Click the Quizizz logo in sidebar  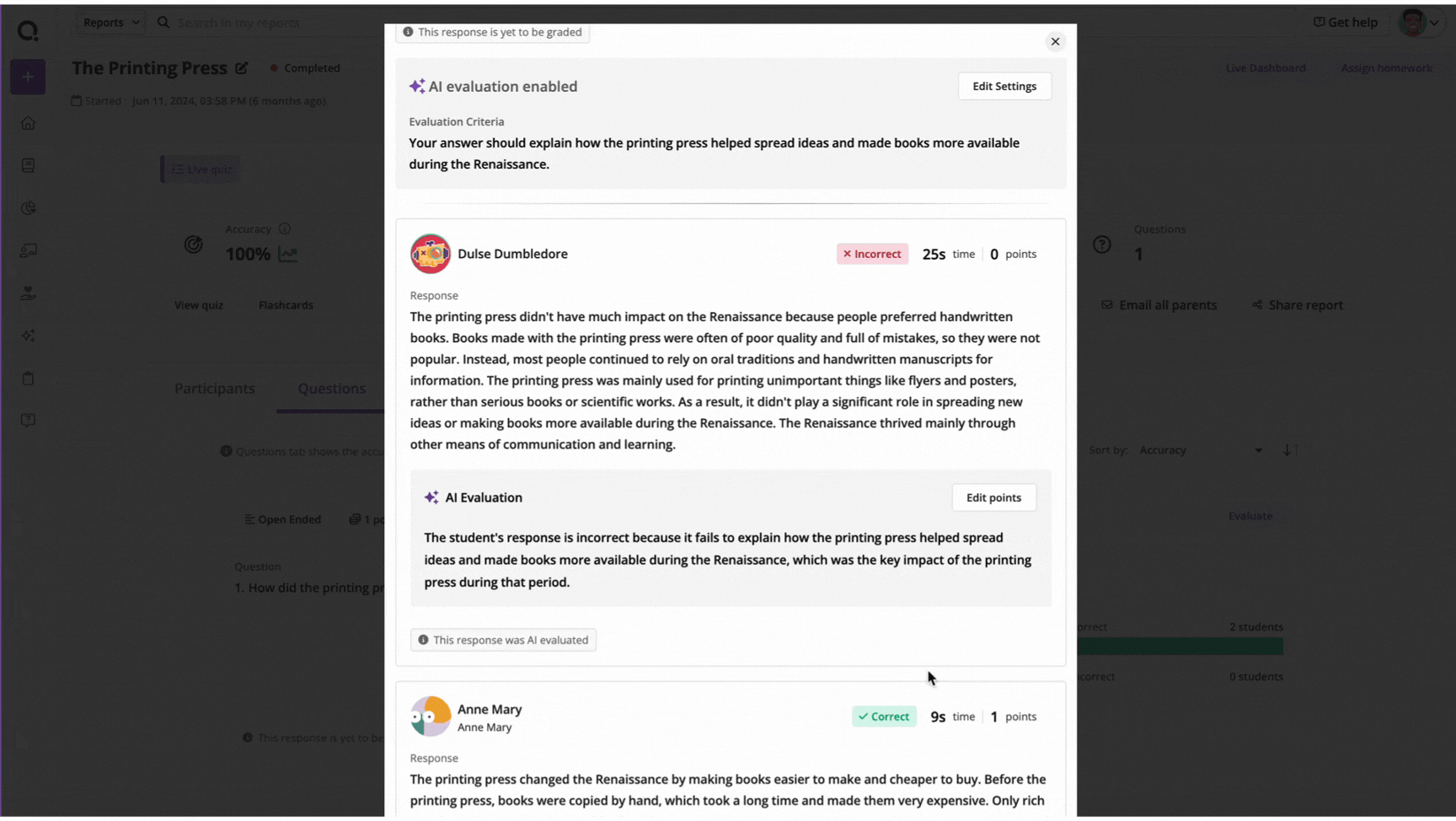click(28, 30)
